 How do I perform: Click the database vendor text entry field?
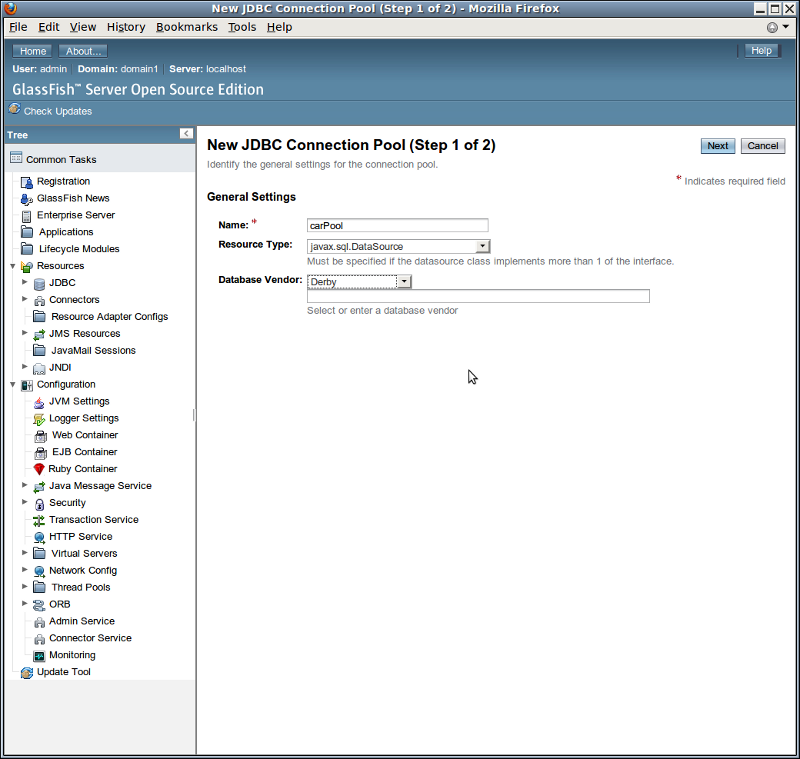coord(478,296)
